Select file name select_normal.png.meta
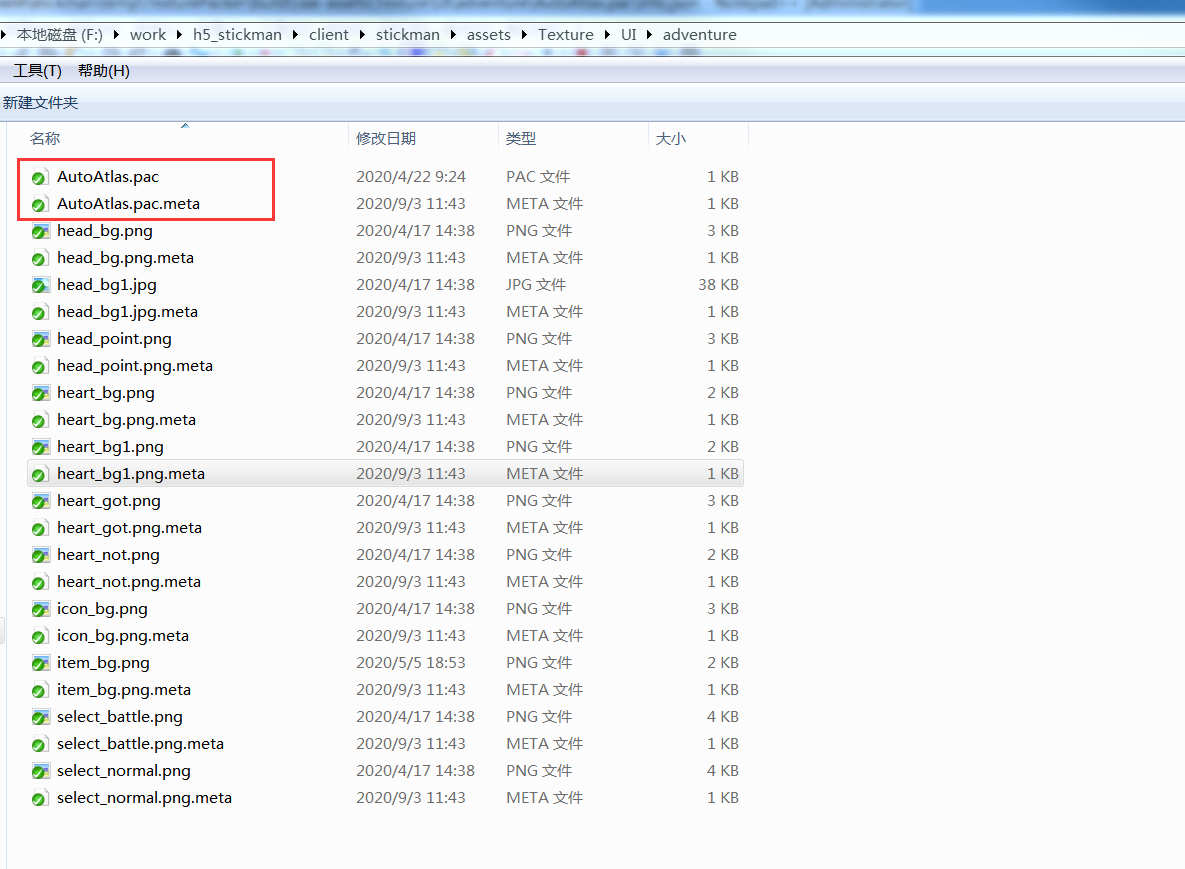This screenshot has height=869, width=1185. (144, 798)
